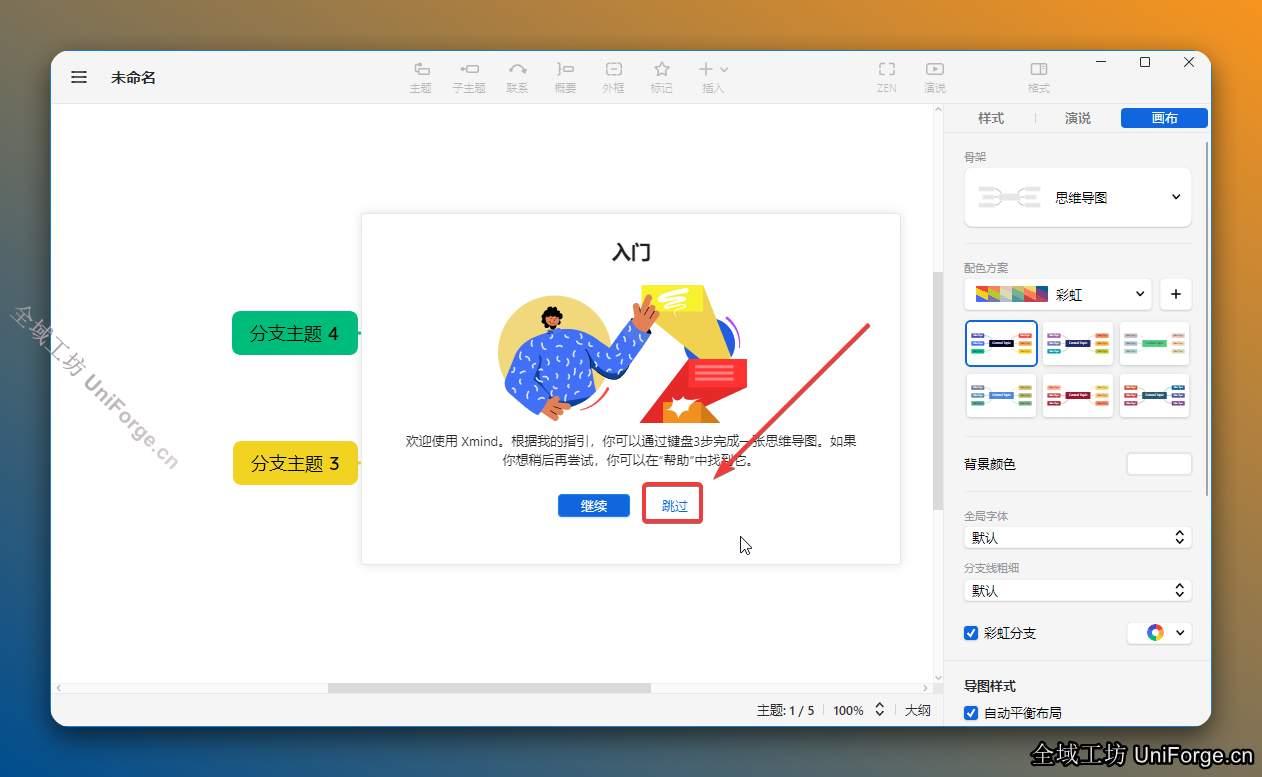Click the 外框 boundary toolbar icon

point(613,77)
